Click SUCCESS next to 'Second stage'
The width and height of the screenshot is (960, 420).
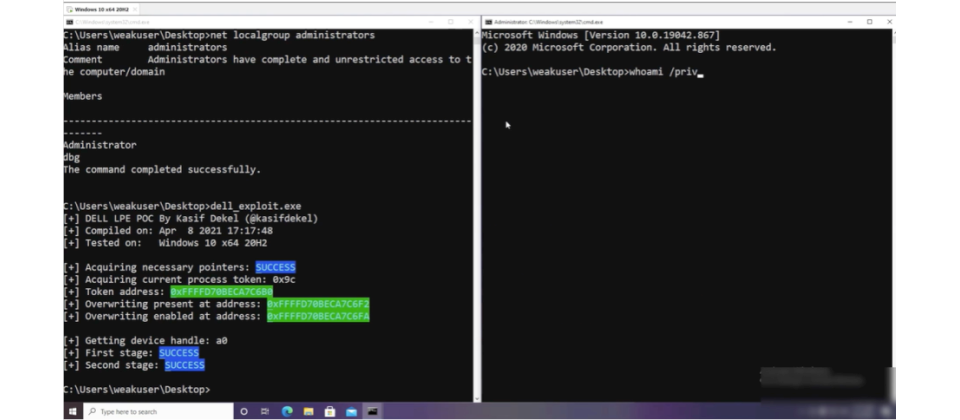click(184, 366)
